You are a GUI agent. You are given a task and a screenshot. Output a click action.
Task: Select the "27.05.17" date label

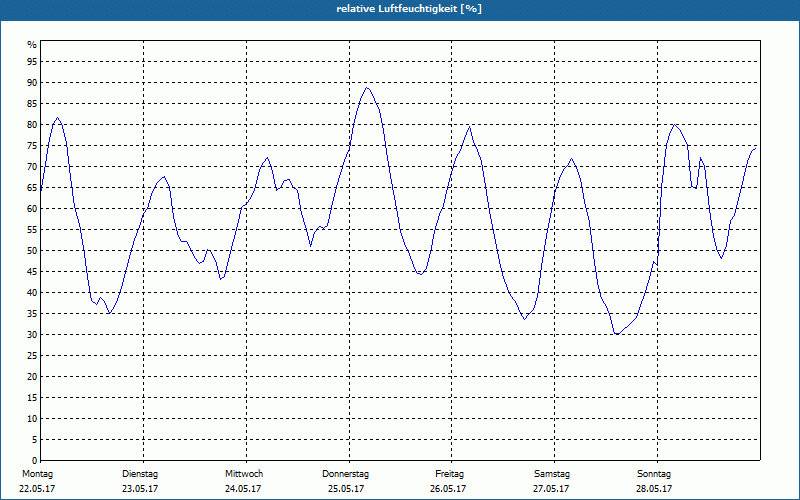tap(551, 489)
